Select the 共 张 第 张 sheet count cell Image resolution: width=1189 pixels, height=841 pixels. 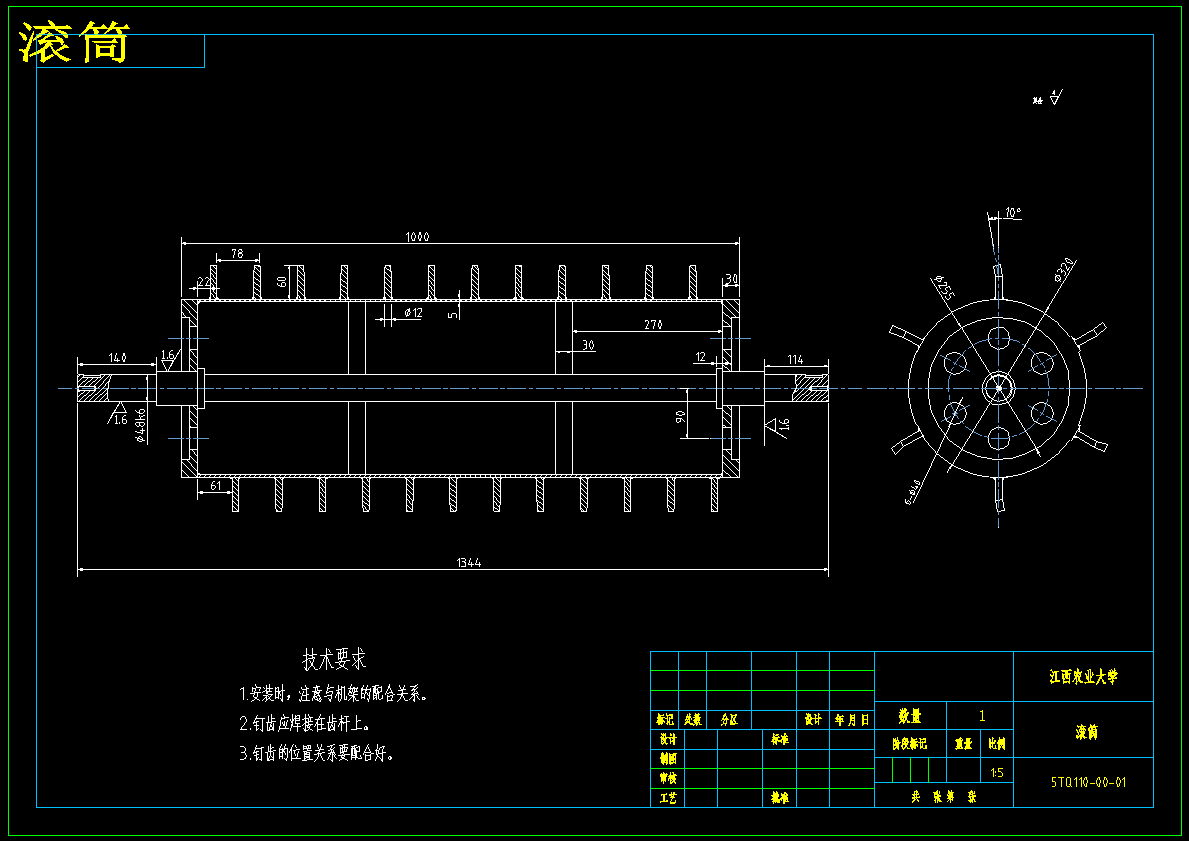[944, 796]
